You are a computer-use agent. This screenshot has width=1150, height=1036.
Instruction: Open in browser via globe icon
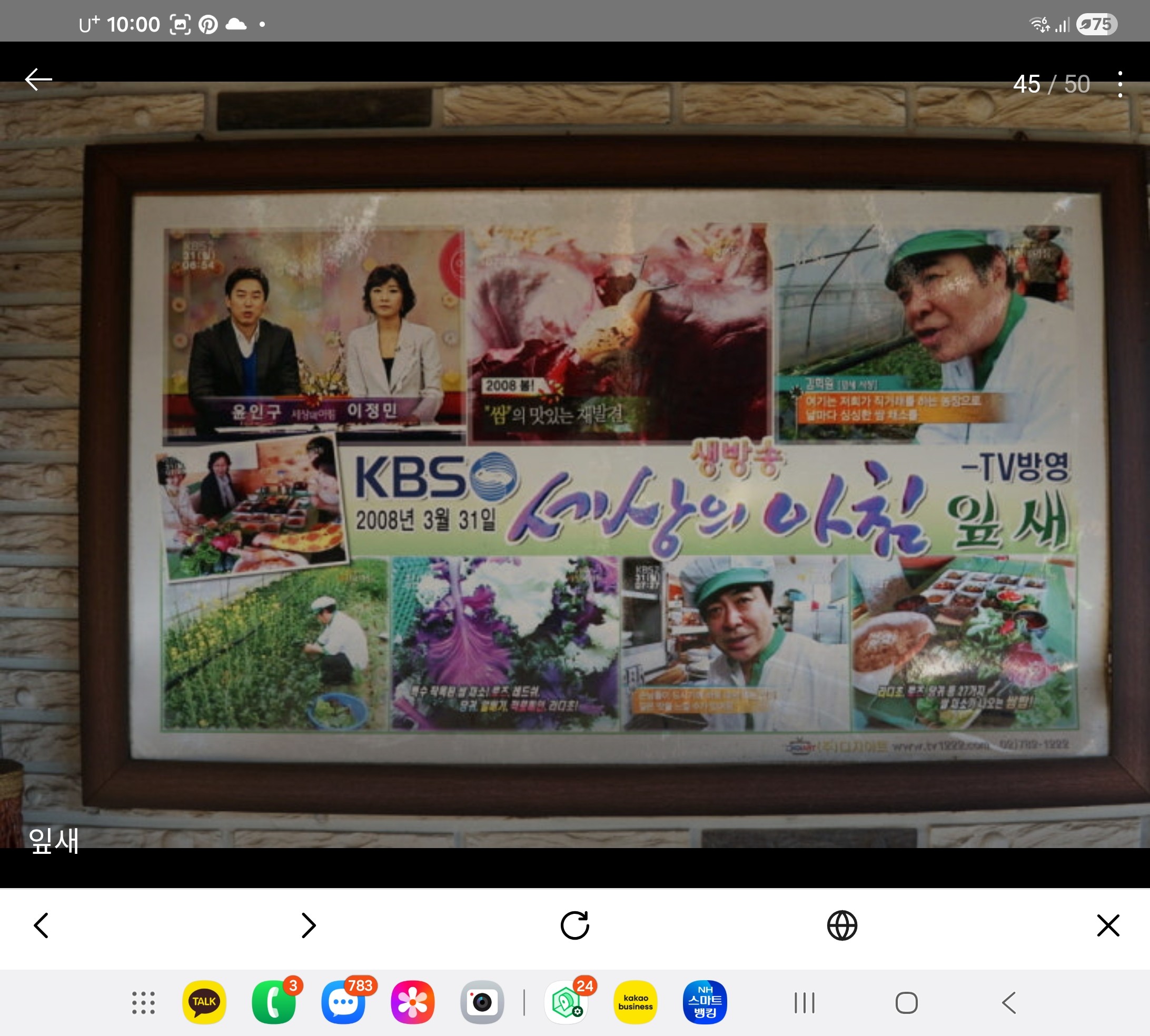coord(842,925)
